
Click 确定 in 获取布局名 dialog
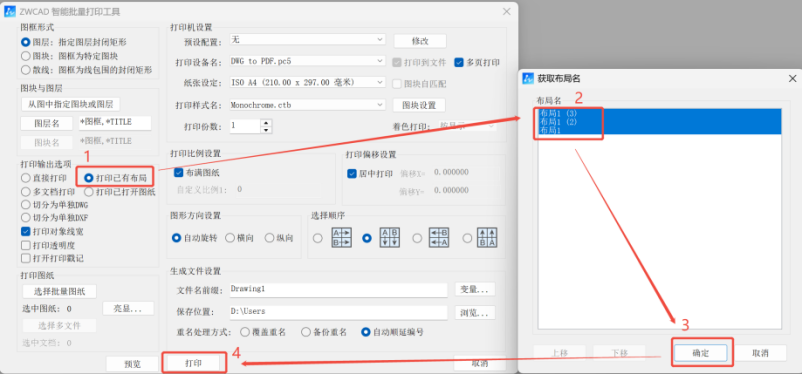700,353
